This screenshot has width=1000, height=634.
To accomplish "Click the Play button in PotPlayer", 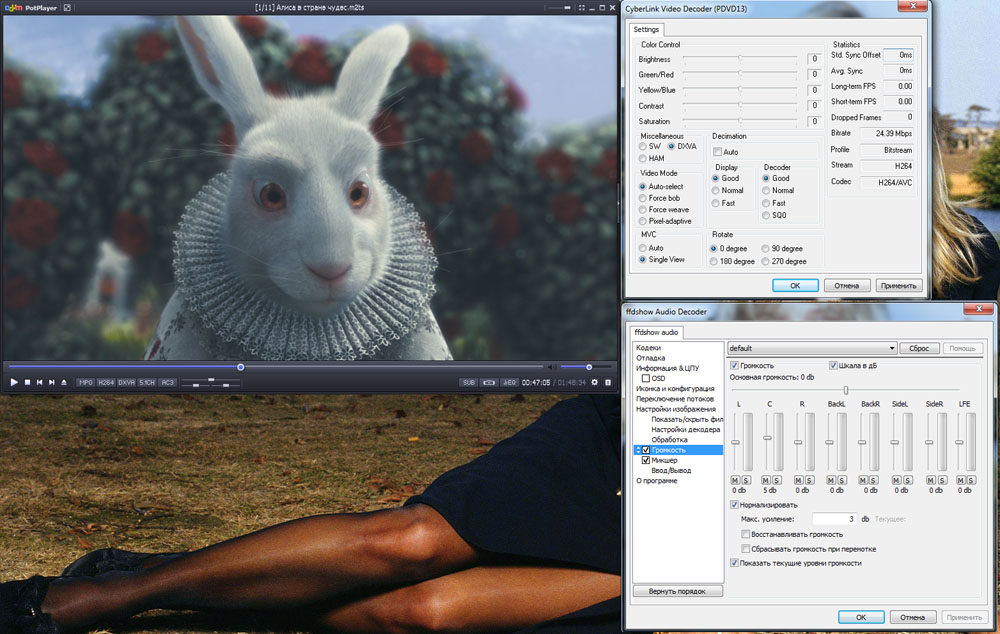I will tap(14, 382).
